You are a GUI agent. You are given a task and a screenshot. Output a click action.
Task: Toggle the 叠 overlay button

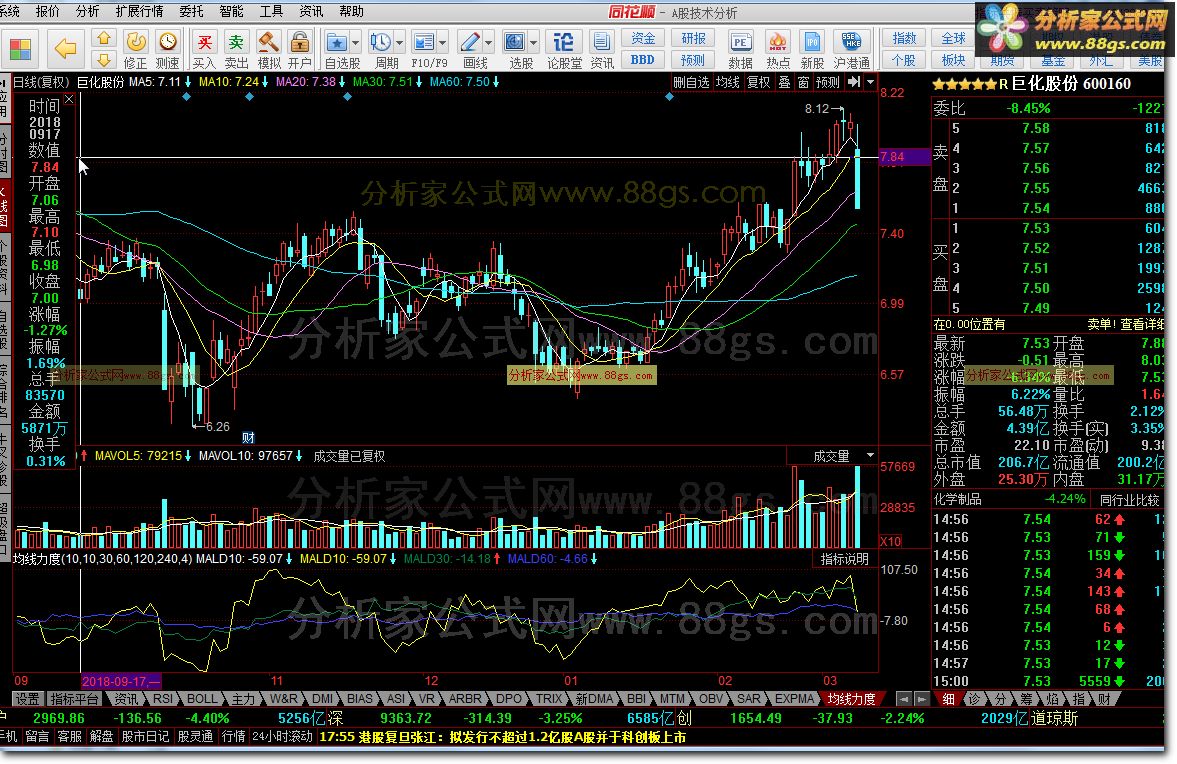coord(784,82)
